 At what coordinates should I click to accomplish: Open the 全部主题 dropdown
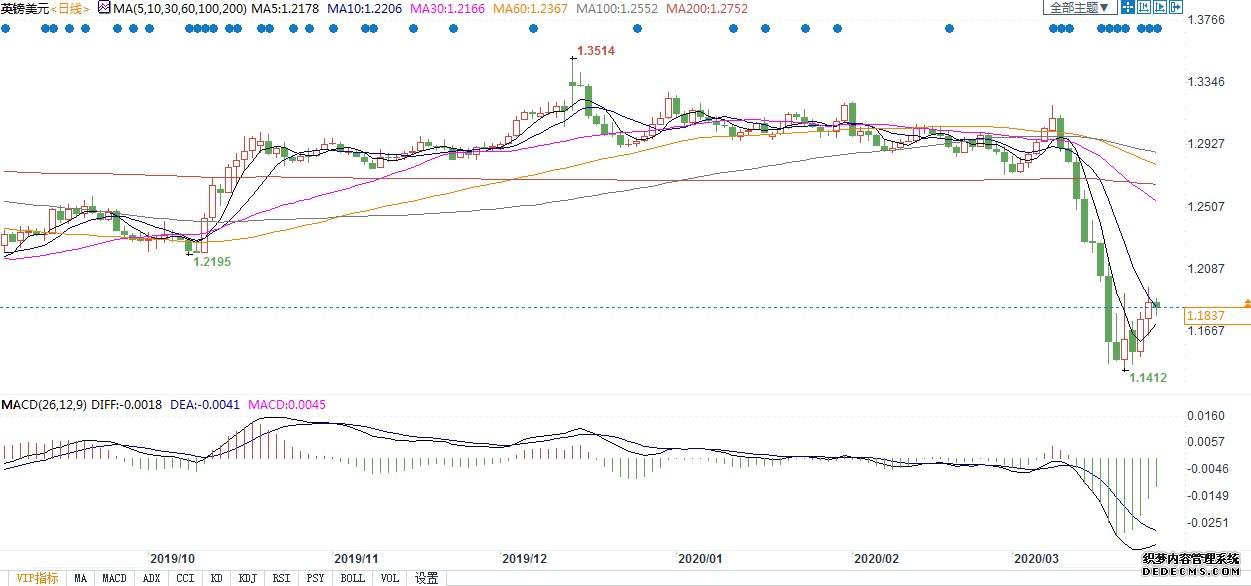coord(1079,7)
